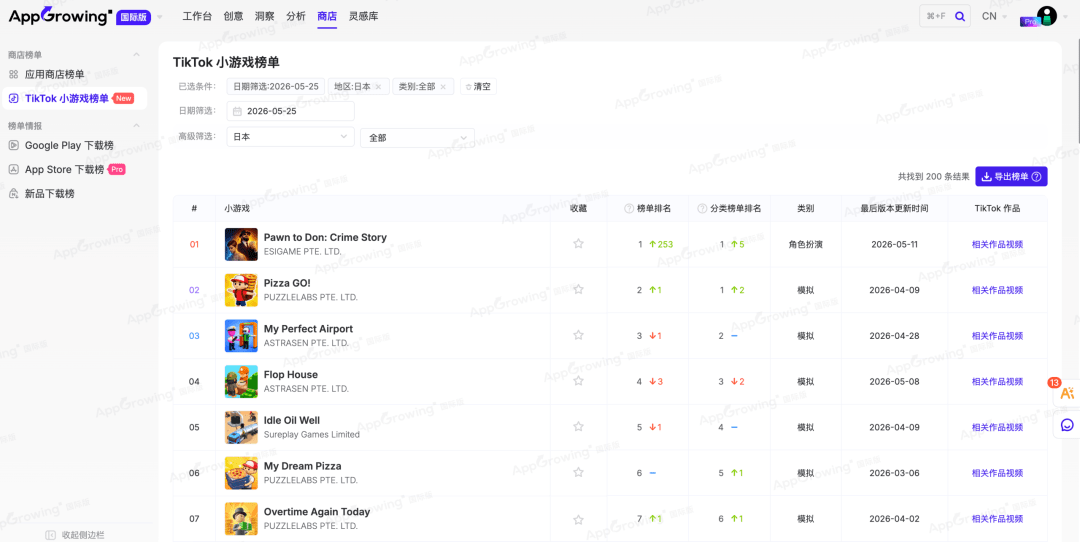Viewport: 1080px width, 542px height.
Task: Open the AI assistant floating icon
Action: (1067, 393)
